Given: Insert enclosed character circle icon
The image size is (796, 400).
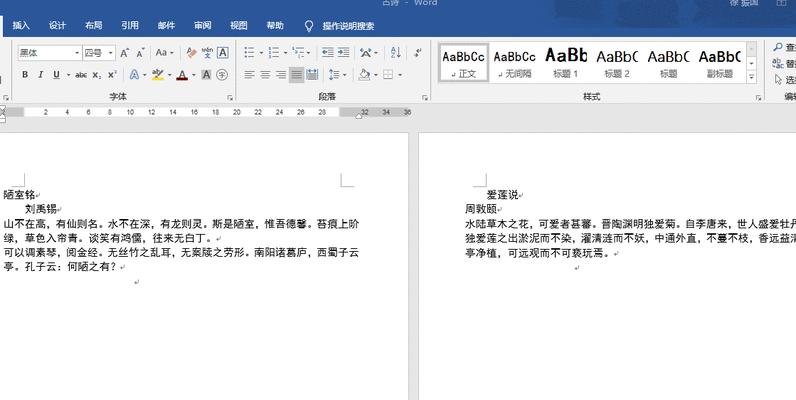Looking at the screenshot, I should (222, 75).
